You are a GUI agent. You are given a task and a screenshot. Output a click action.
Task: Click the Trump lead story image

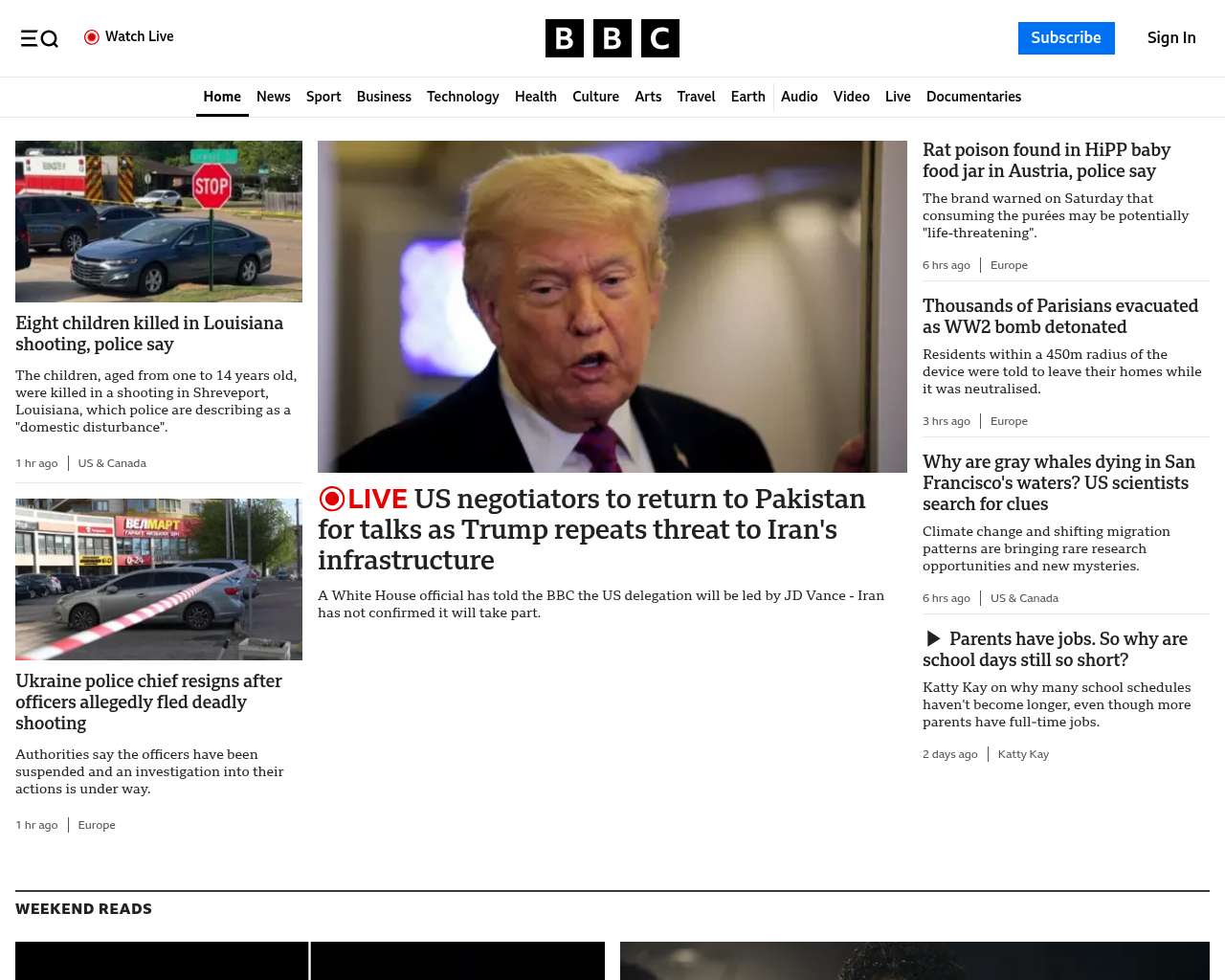(612, 306)
